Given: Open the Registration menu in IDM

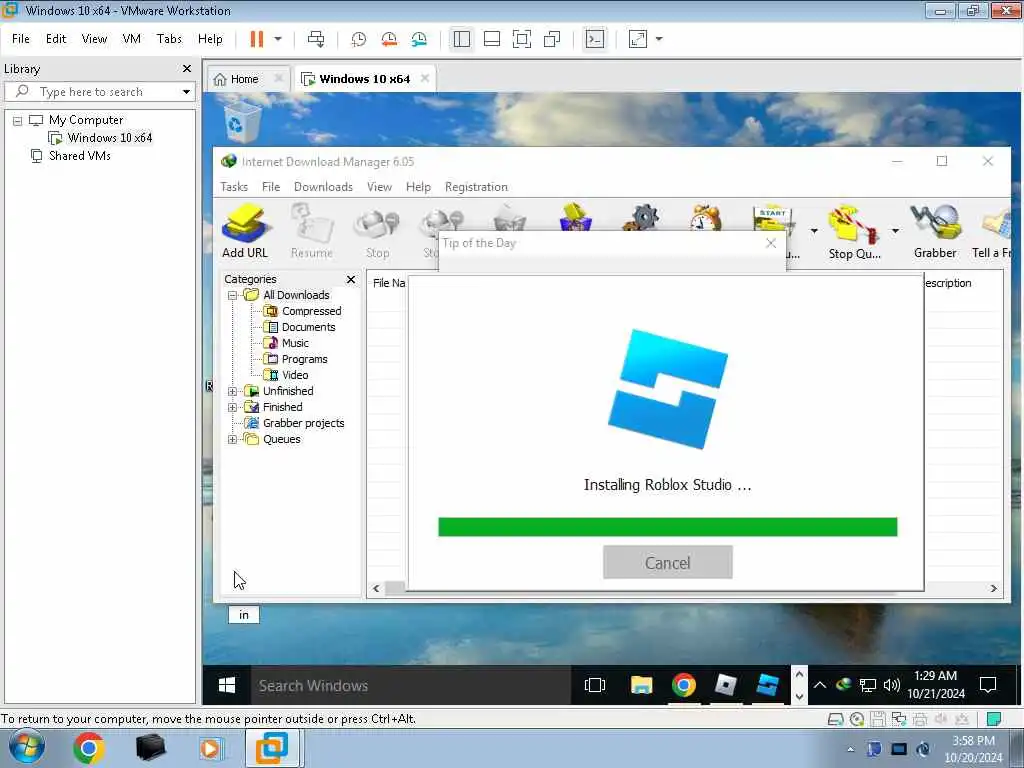Looking at the screenshot, I should click(476, 187).
